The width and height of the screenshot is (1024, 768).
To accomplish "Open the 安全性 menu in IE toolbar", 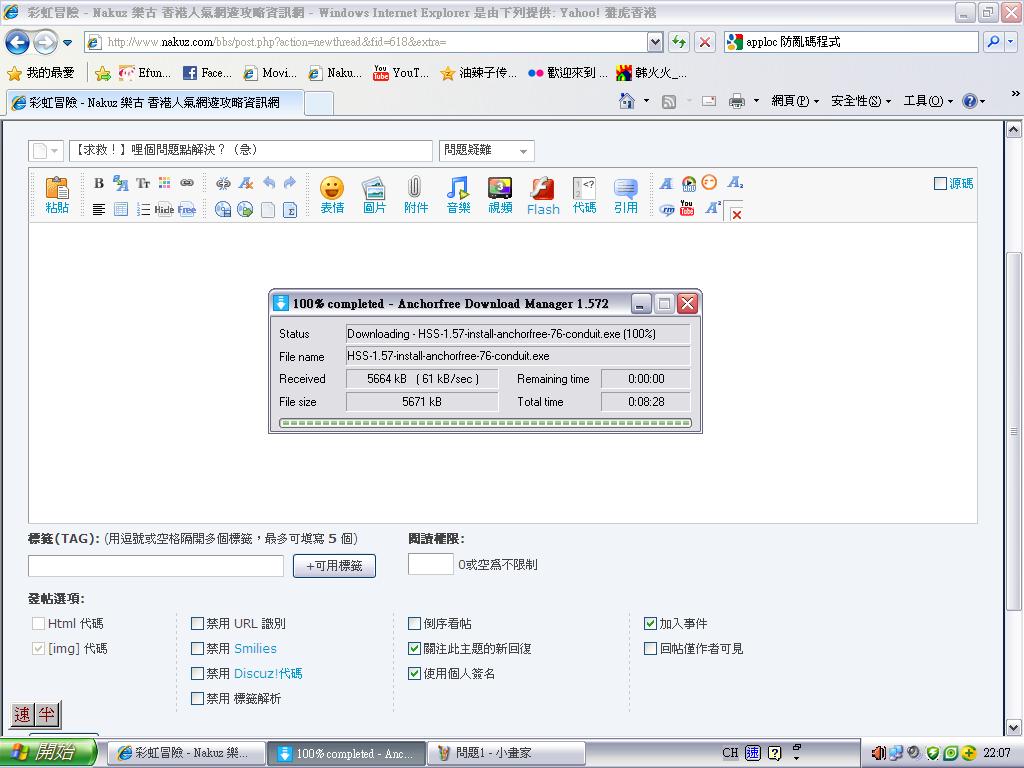I will pyautogui.click(x=860, y=101).
